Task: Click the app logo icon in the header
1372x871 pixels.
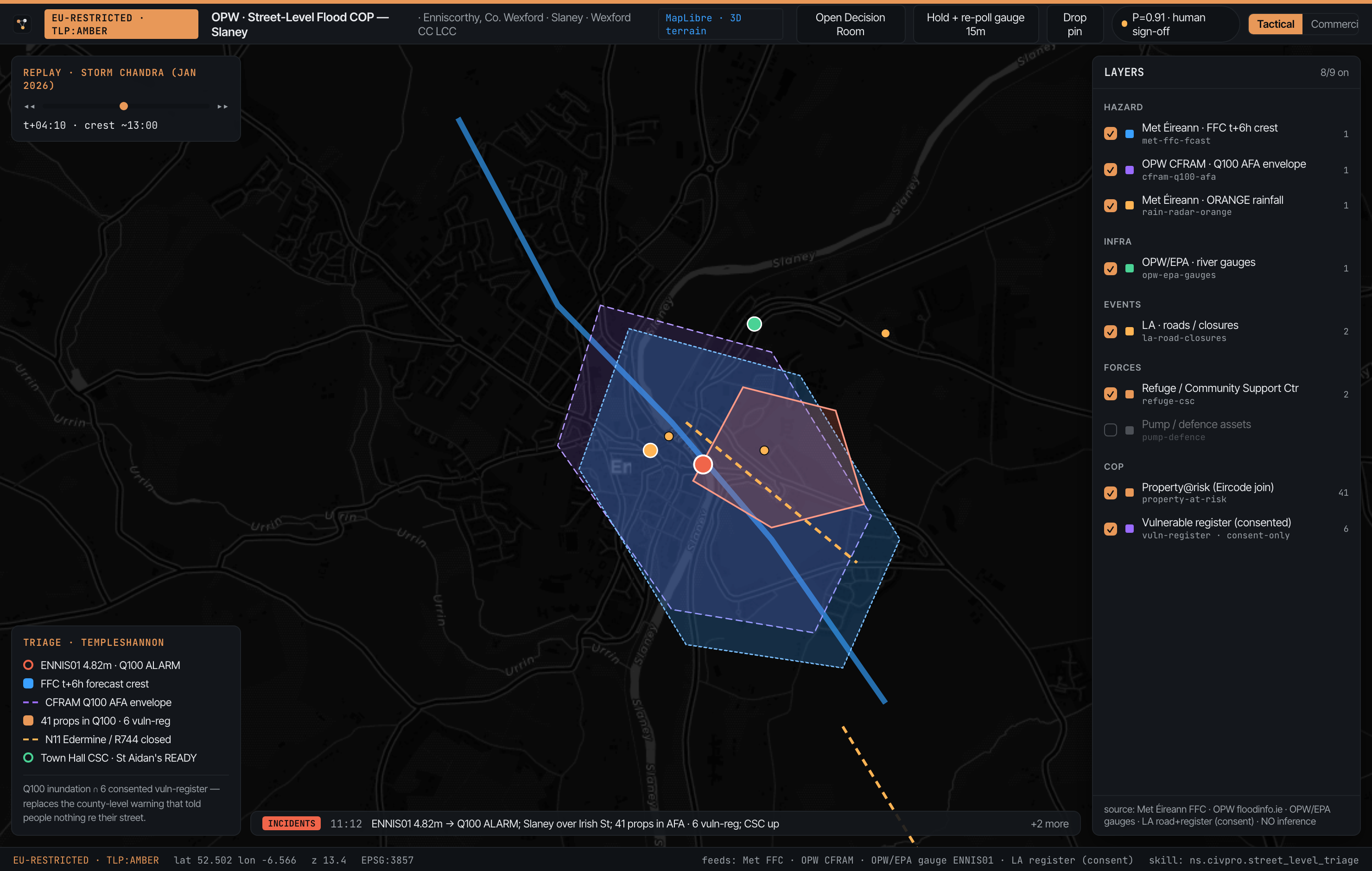Action: point(22,24)
